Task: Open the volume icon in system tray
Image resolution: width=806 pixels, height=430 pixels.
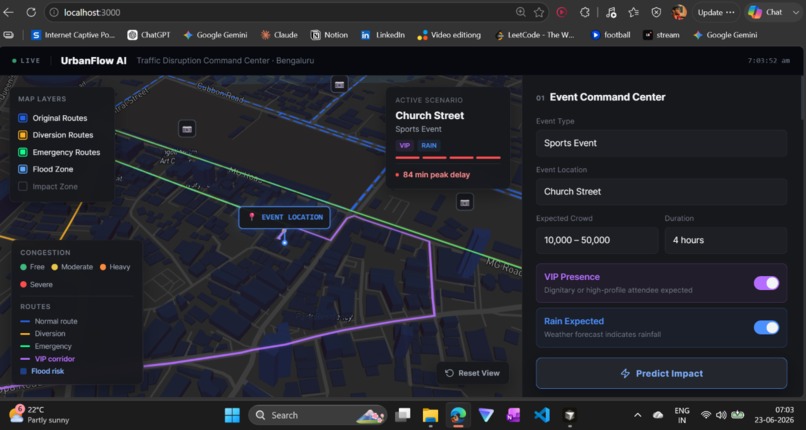Action: tap(721, 415)
